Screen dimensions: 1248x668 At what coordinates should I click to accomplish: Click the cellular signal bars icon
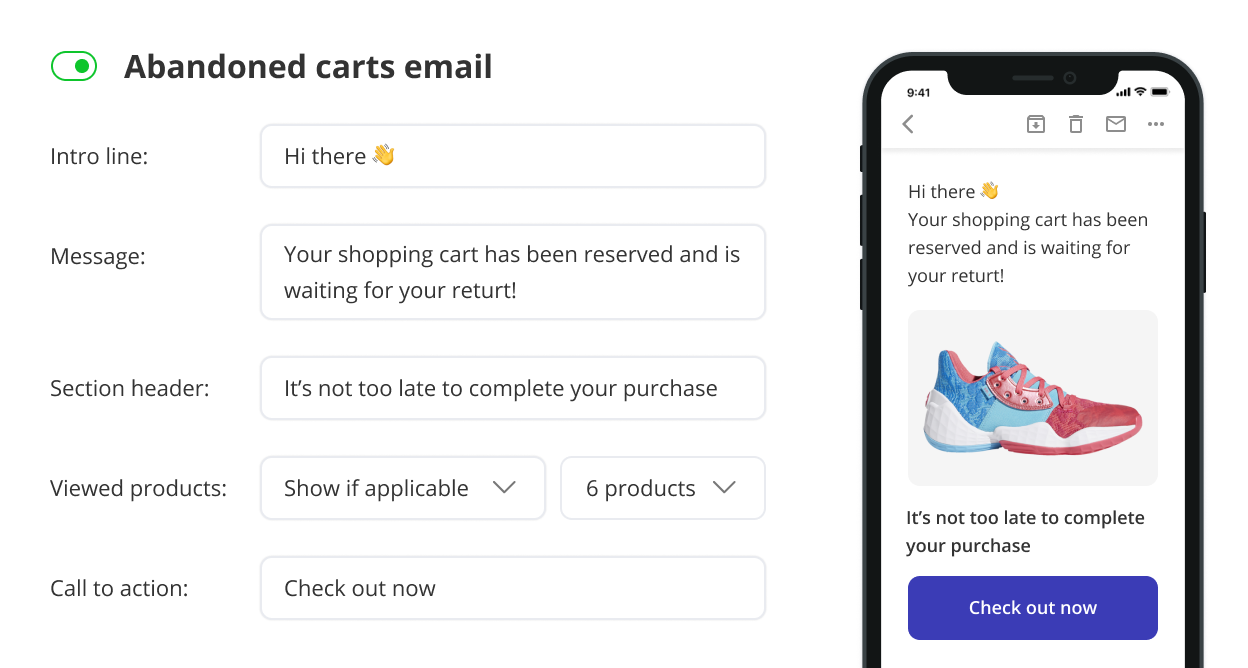[x=1123, y=92]
